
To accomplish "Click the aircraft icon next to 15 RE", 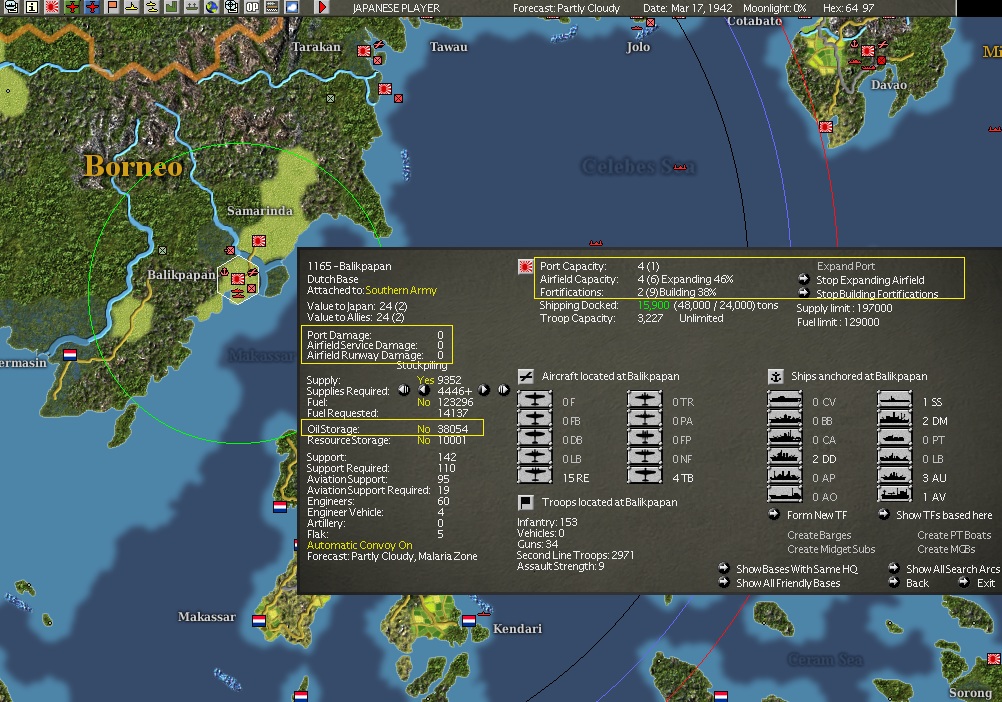I will (x=535, y=475).
